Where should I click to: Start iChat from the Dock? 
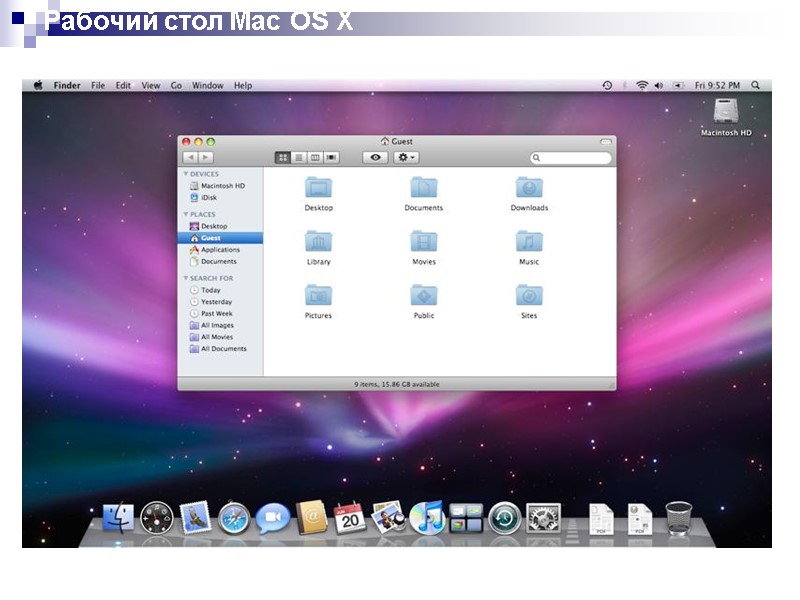(x=271, y=518)
